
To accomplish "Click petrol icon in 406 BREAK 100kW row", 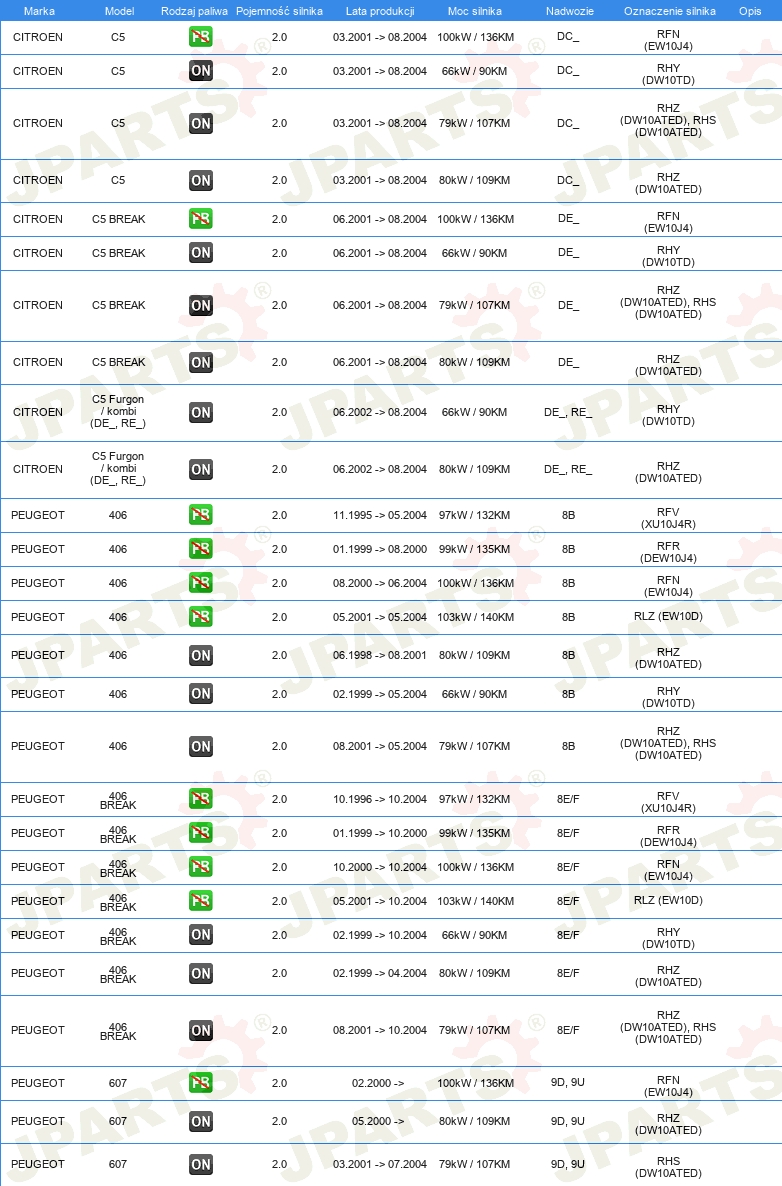I will pyautogui.click(x=200, y=867).
